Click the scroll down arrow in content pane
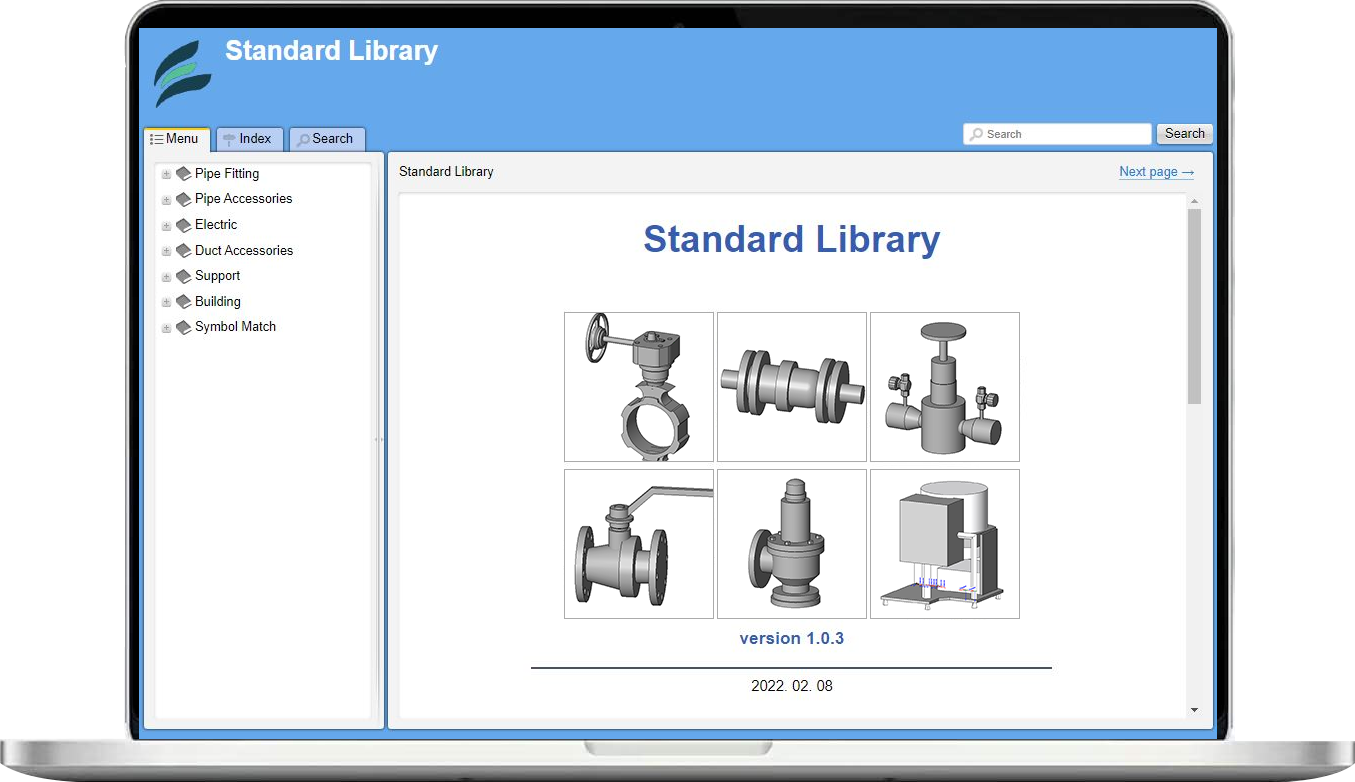The image size is (1355, 782). coord(1194,710)
